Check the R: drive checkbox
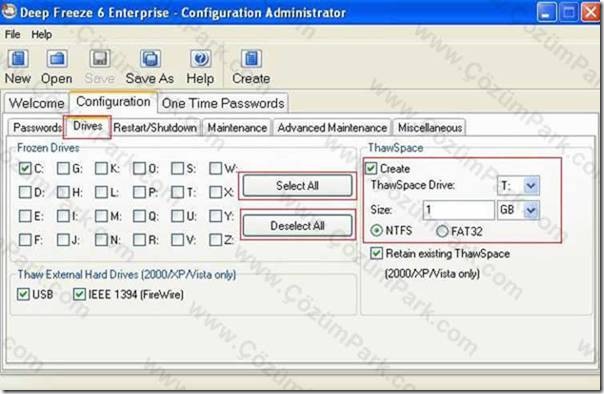 click(139, 240)
